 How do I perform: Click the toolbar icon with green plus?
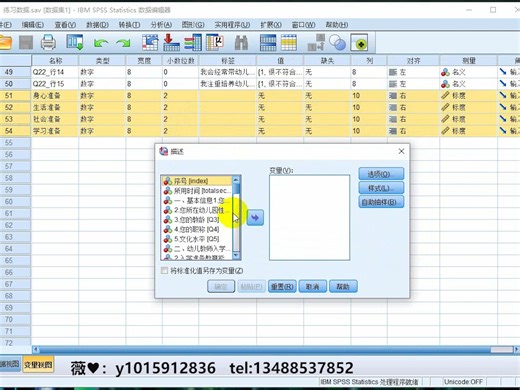[x=359, y=43]
